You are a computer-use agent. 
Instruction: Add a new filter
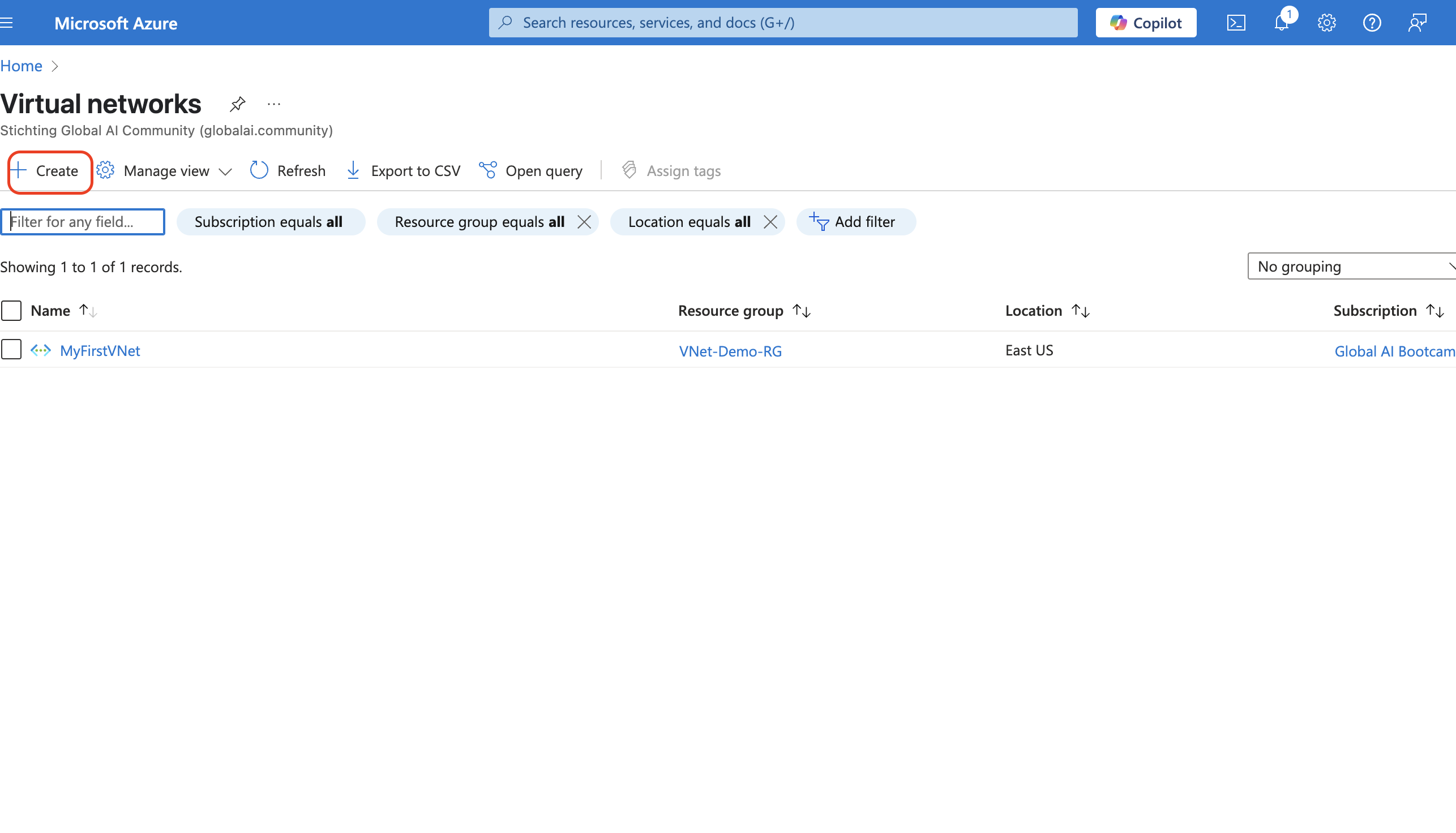855,222
